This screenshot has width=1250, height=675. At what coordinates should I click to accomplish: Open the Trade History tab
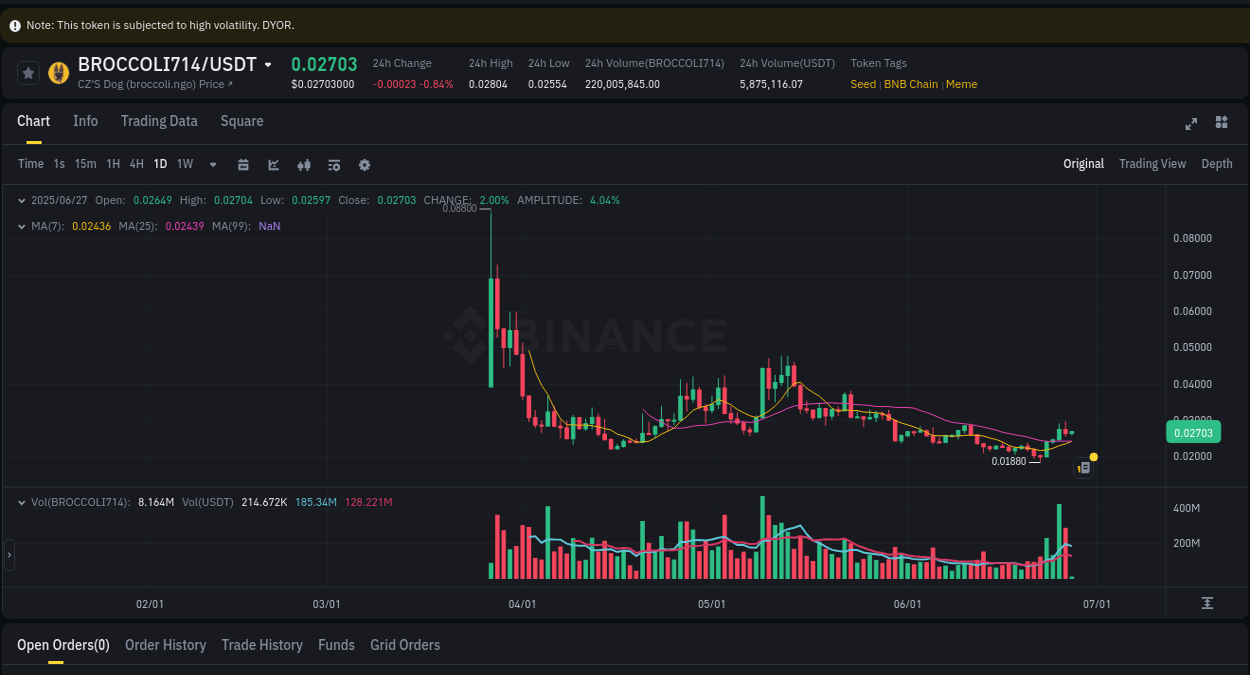coord(262,645)
